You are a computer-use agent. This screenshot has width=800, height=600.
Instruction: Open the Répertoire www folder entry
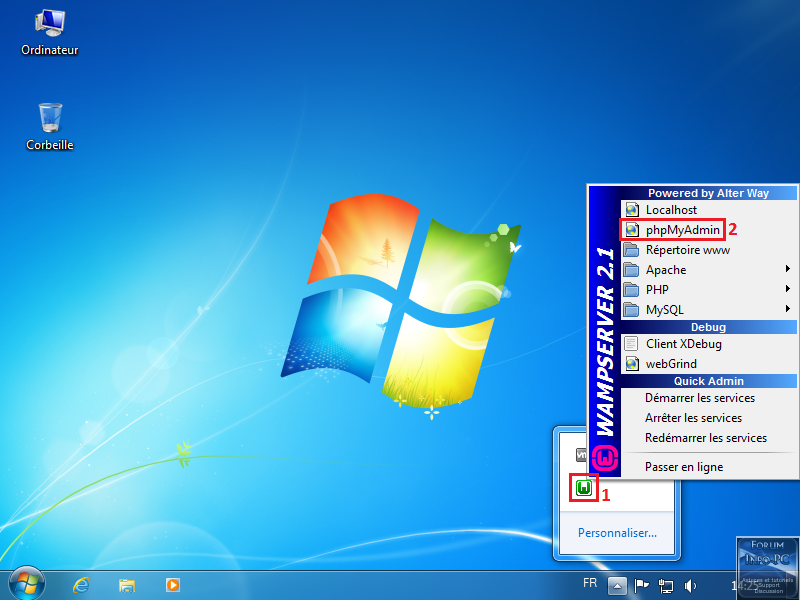[709, 250]
